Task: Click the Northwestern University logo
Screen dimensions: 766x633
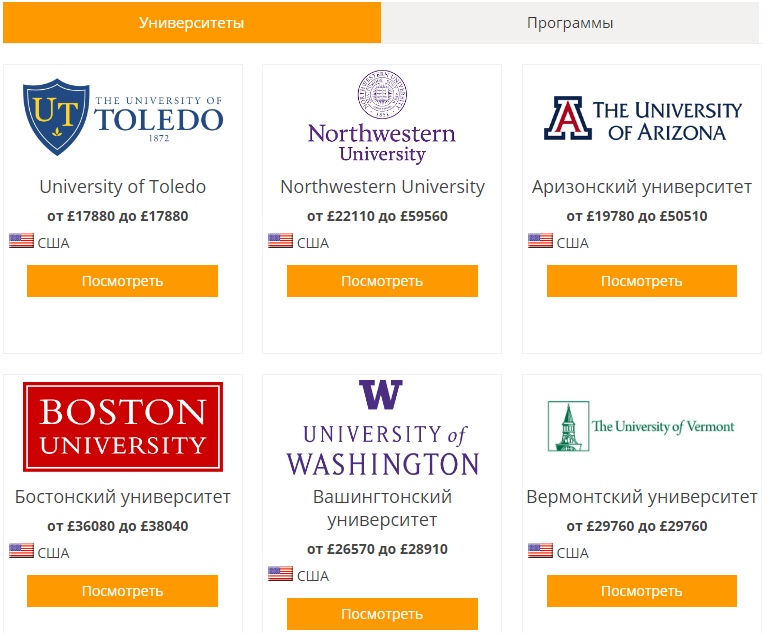Action: tap(382, 117)
